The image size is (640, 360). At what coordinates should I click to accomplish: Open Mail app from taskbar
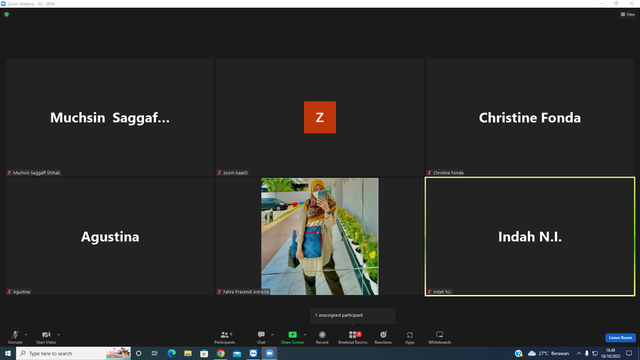[237, 353]
